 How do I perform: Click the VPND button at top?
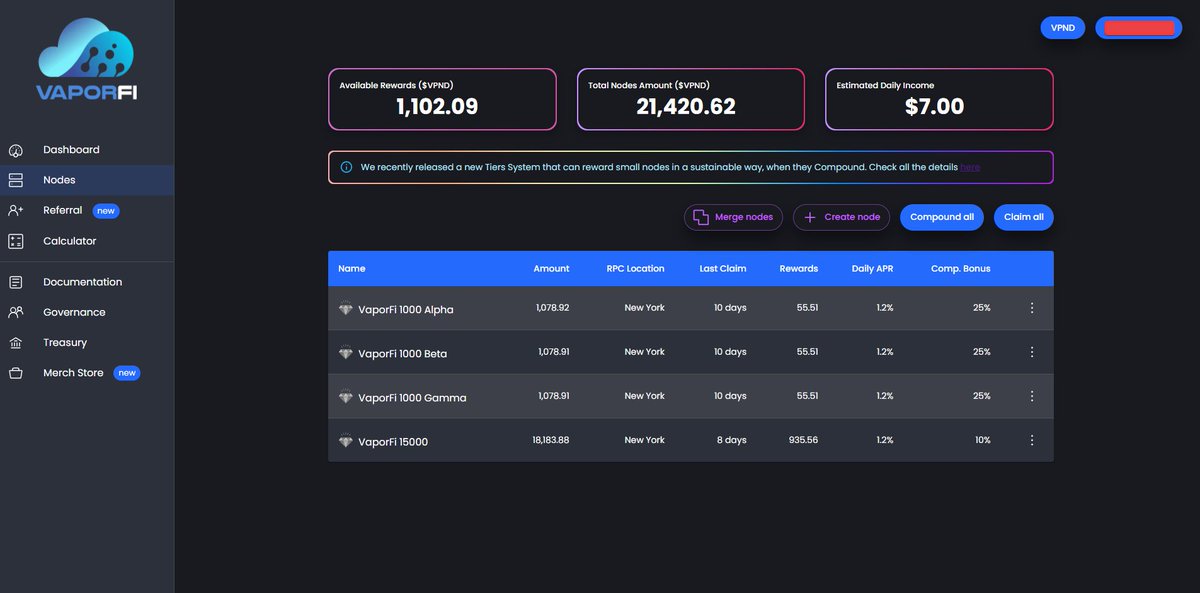[x=1063, y=28]
